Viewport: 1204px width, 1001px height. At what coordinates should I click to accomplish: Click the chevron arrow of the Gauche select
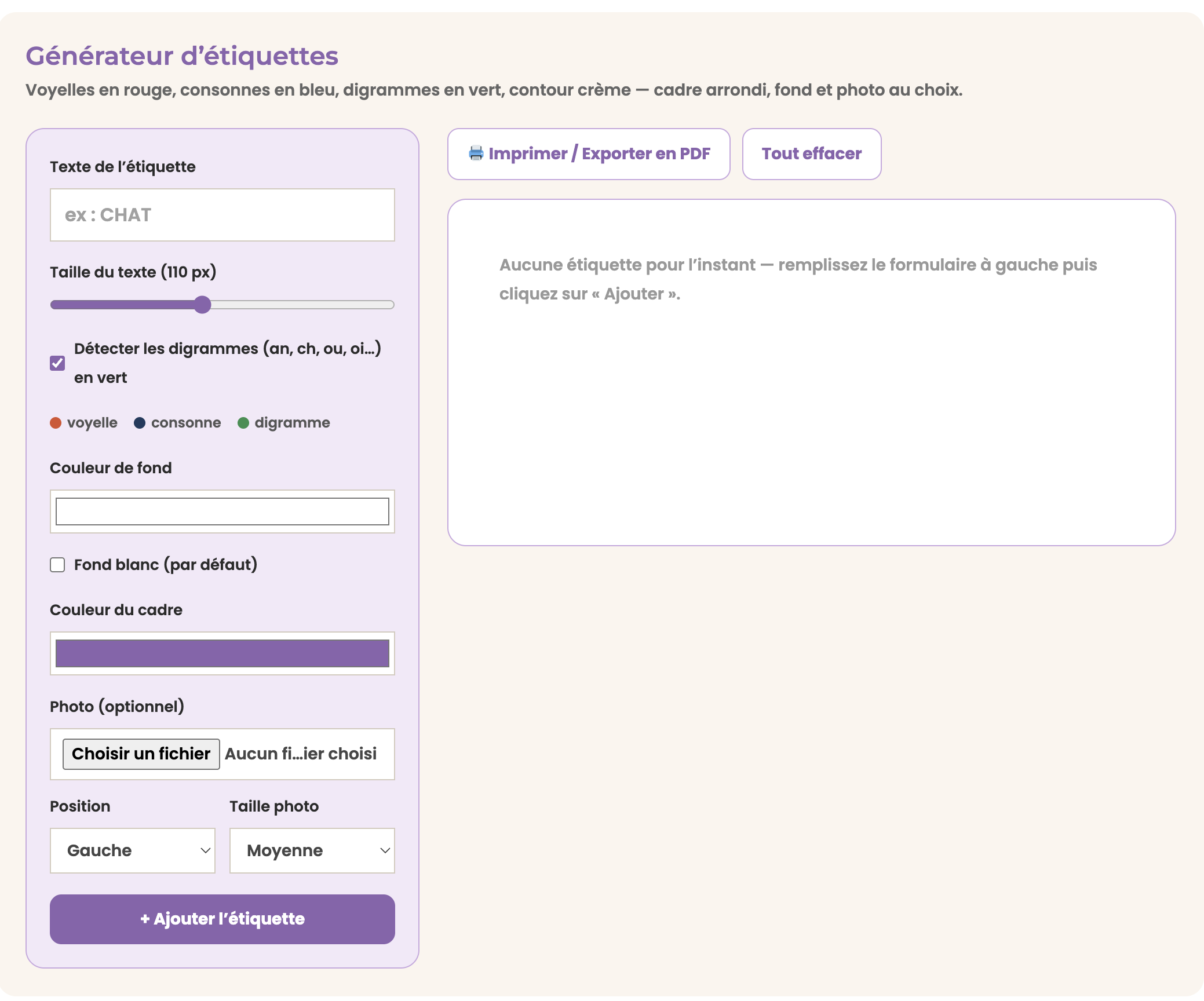[205, 850]
